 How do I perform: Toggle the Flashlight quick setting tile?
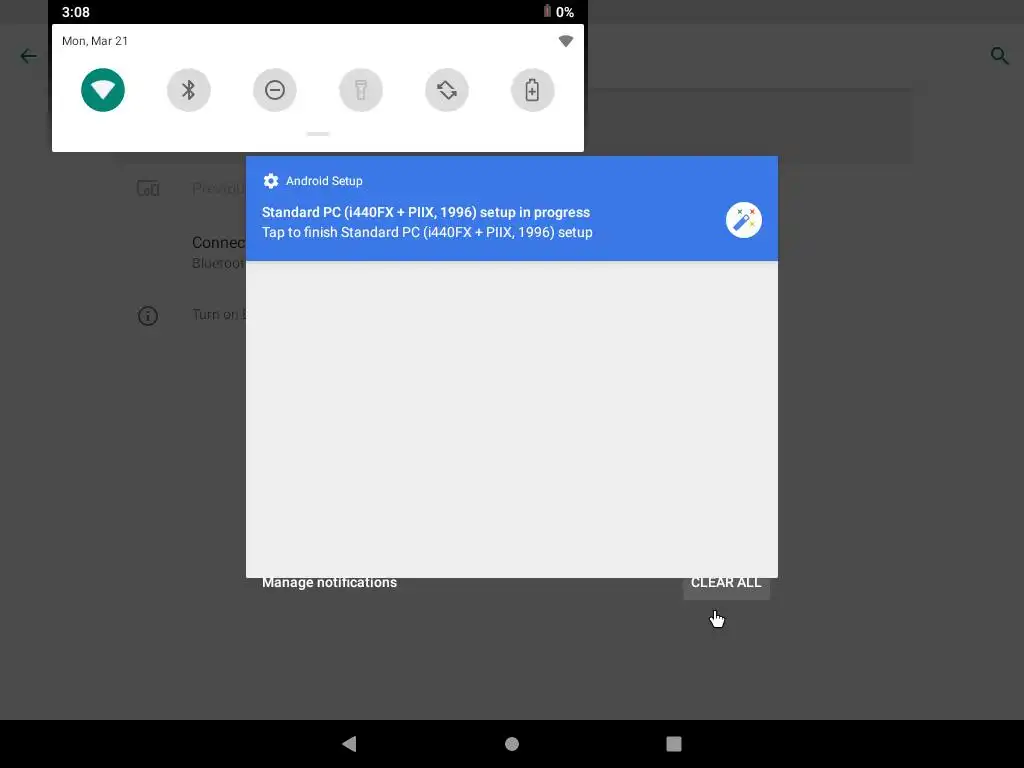[361, 90]
